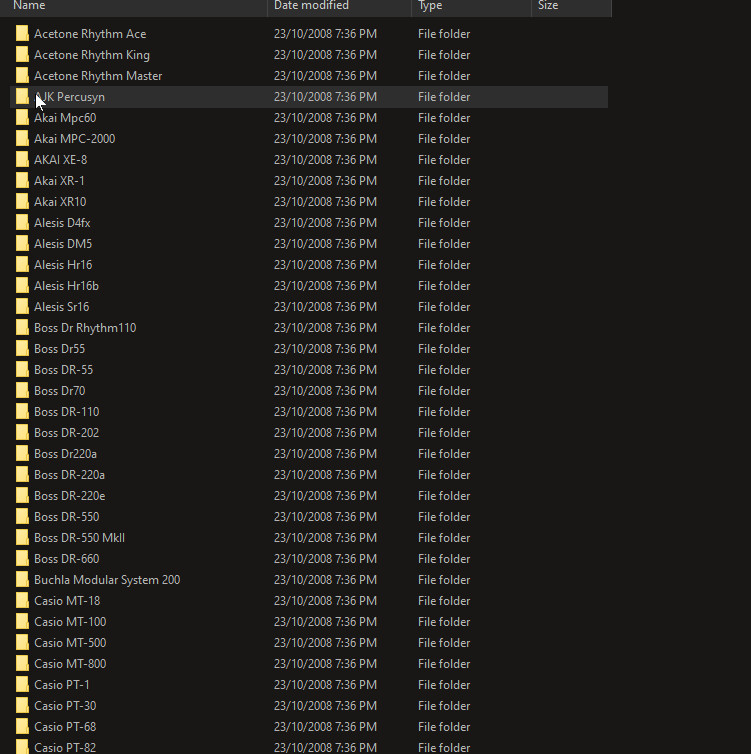Select the Akai MPC-2000 folder name

(x=75, y=138)
